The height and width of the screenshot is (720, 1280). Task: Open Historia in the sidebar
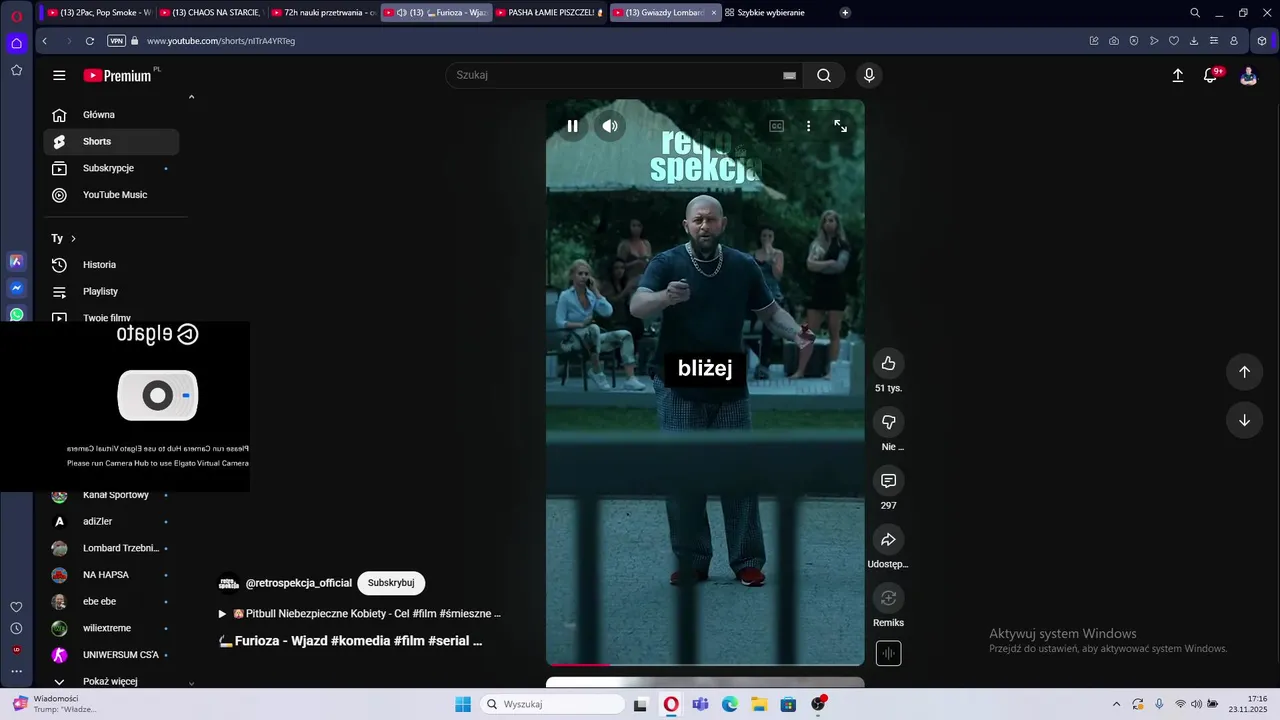pyautogui.click(x=111, y=265)
